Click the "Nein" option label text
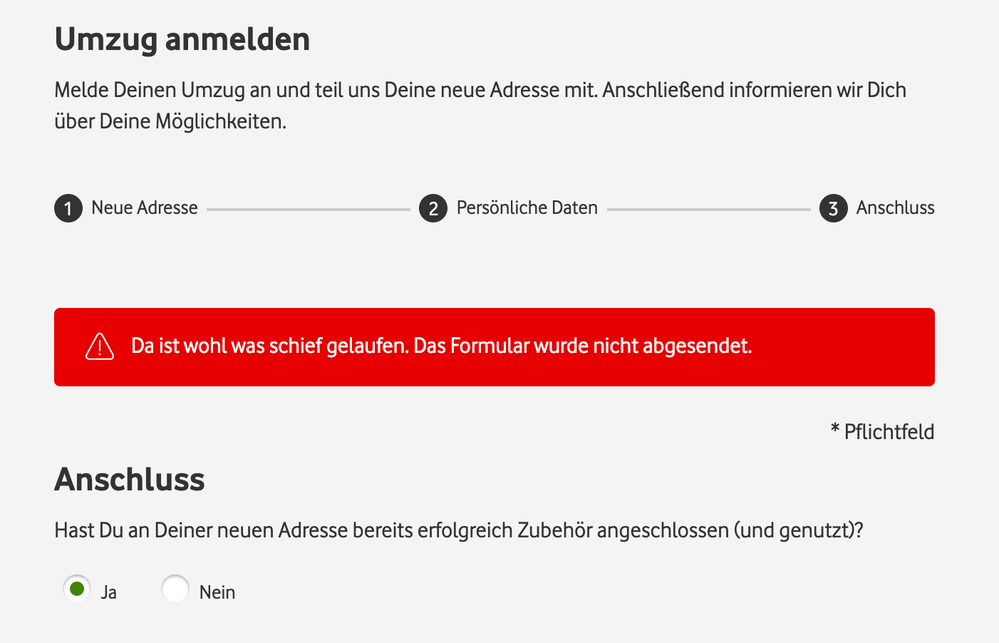 pyautogui.click(x=217, y=592)
